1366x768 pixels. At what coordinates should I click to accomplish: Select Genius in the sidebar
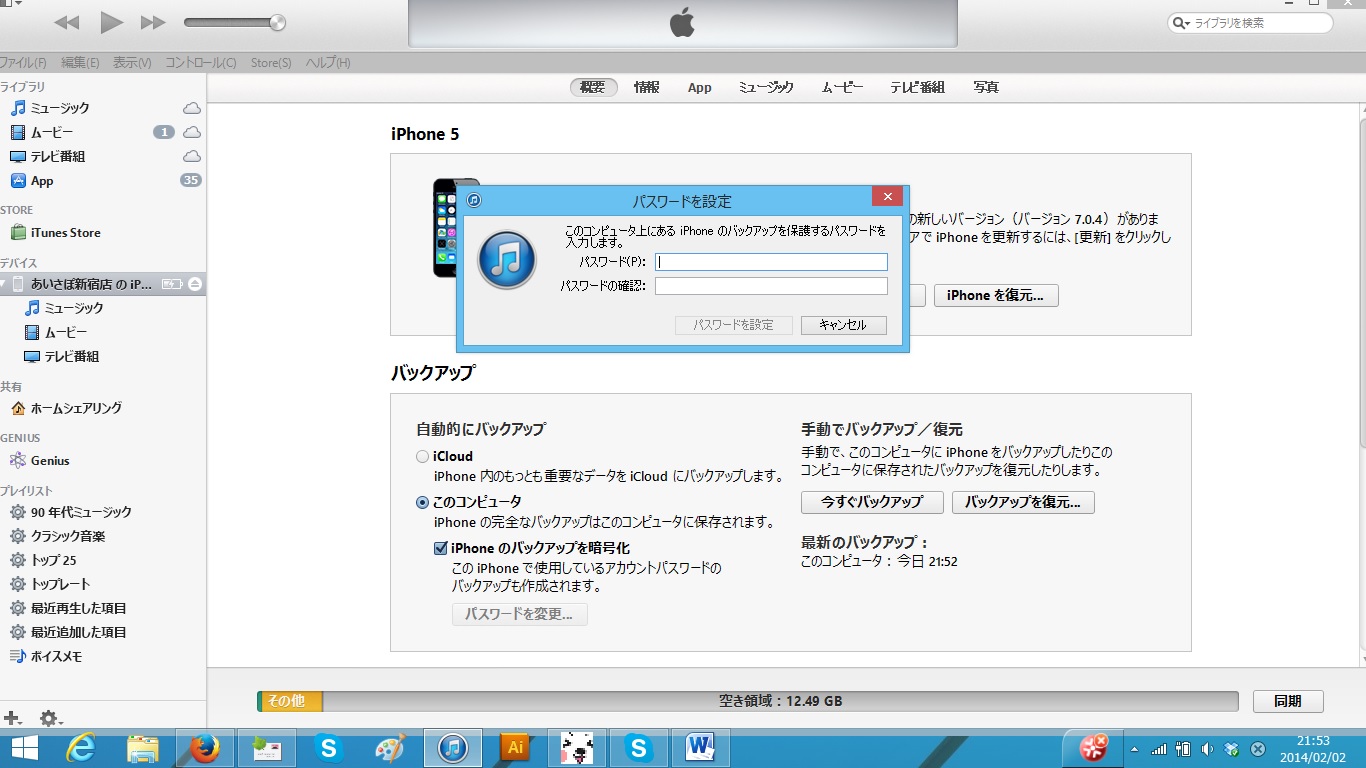point(50,461)
